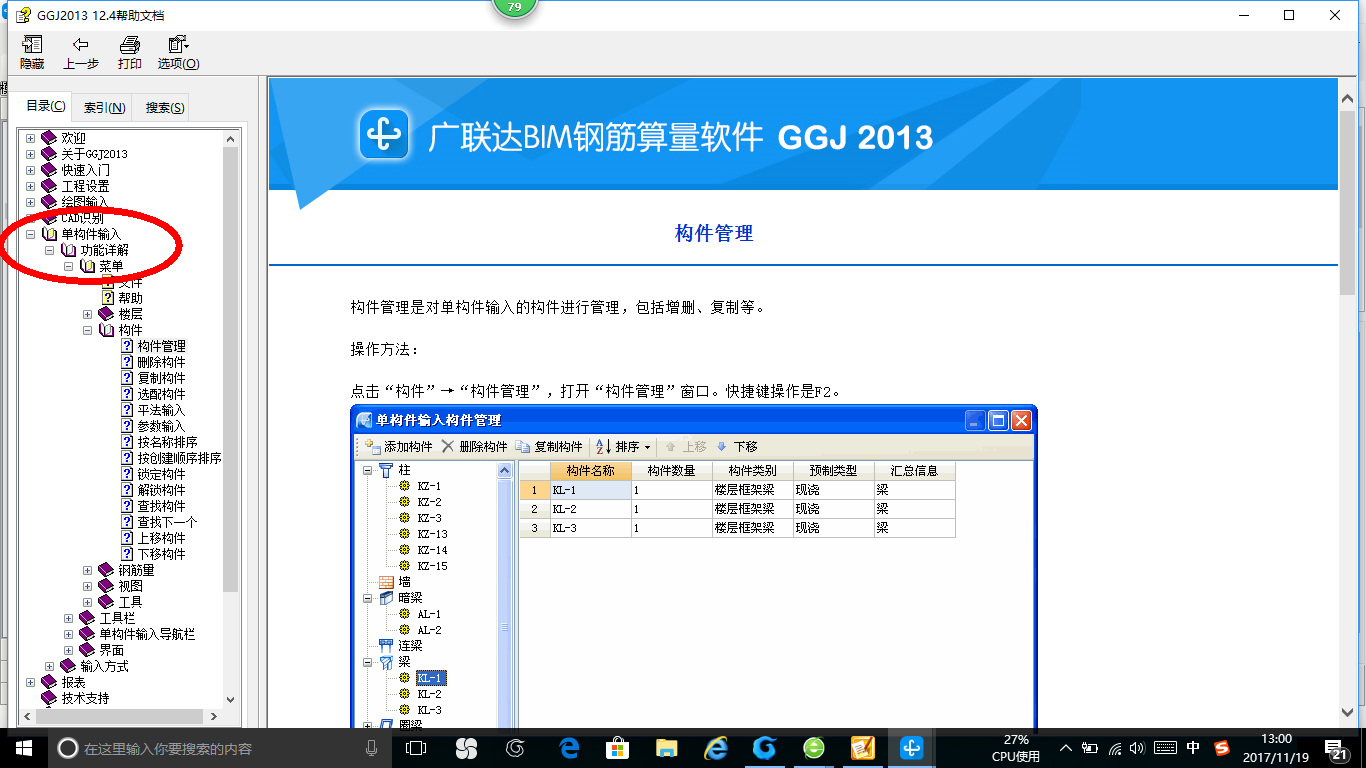Open the 选配构件 help topic
Screen dimensions: 1366x768
coord(161,394)
